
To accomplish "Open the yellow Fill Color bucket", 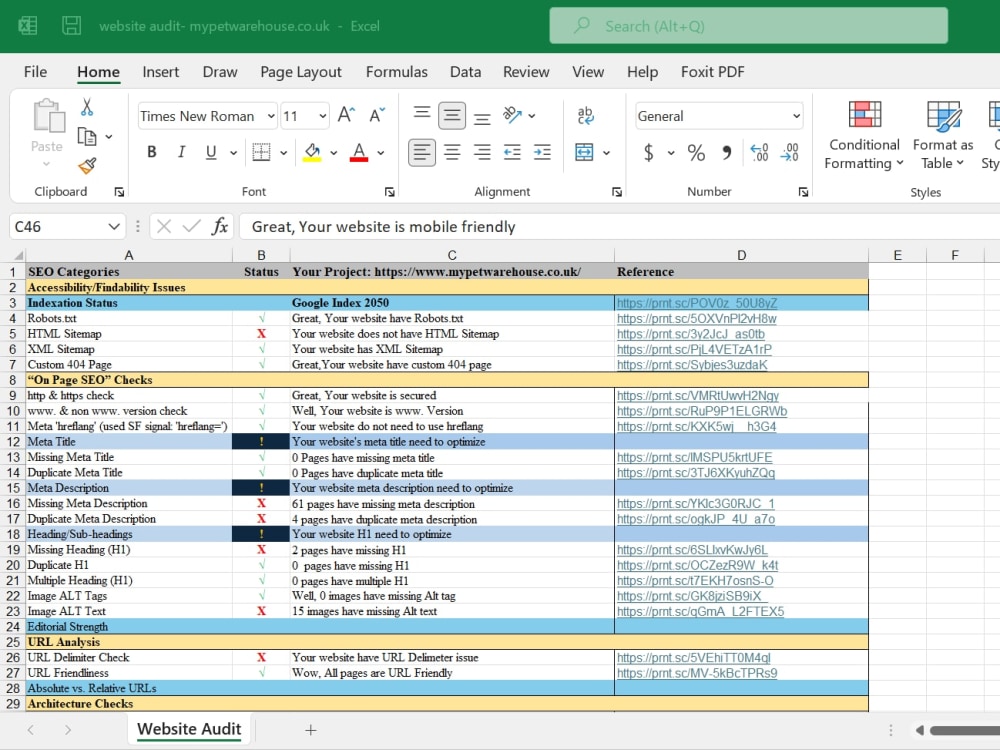I will click(312, 152).
